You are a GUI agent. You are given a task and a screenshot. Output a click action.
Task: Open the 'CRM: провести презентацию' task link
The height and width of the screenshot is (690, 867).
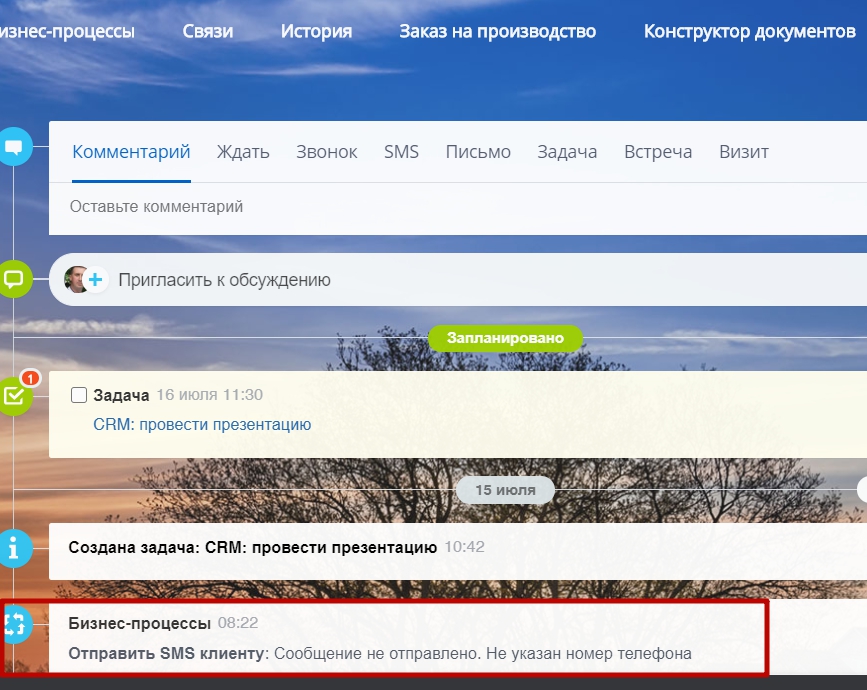(202, 424)
